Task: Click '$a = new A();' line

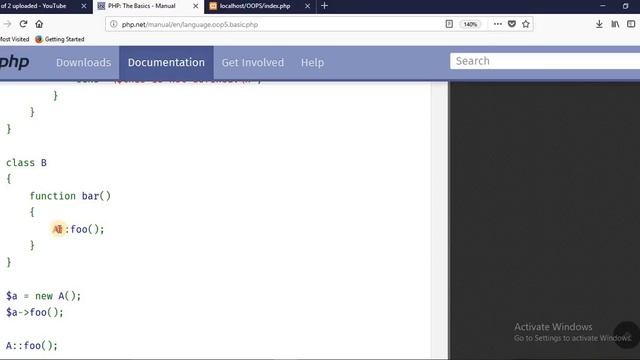Action: [x=43, y=296]
